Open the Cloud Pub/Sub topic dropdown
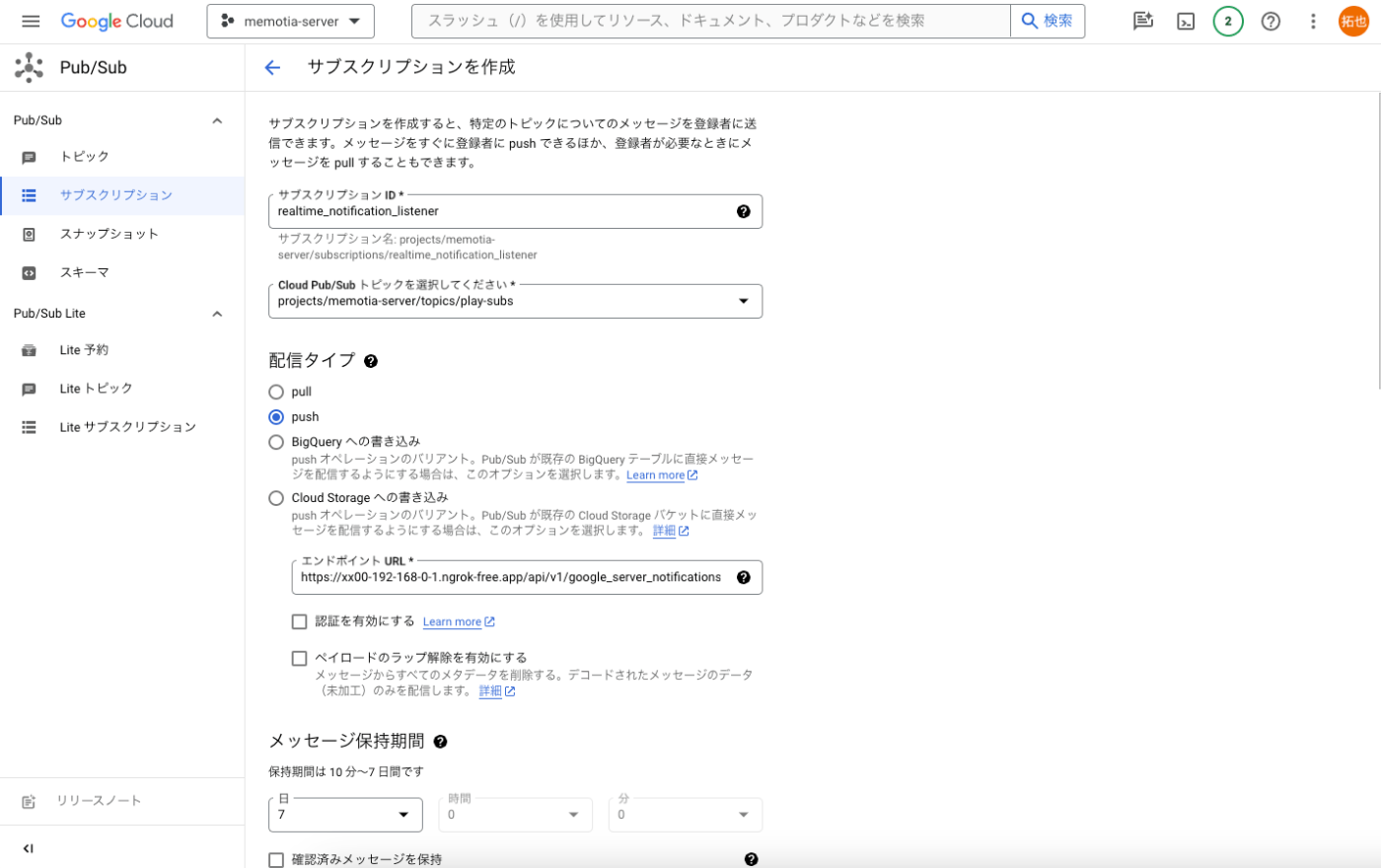1381x868 pixels. coord(515,301)
